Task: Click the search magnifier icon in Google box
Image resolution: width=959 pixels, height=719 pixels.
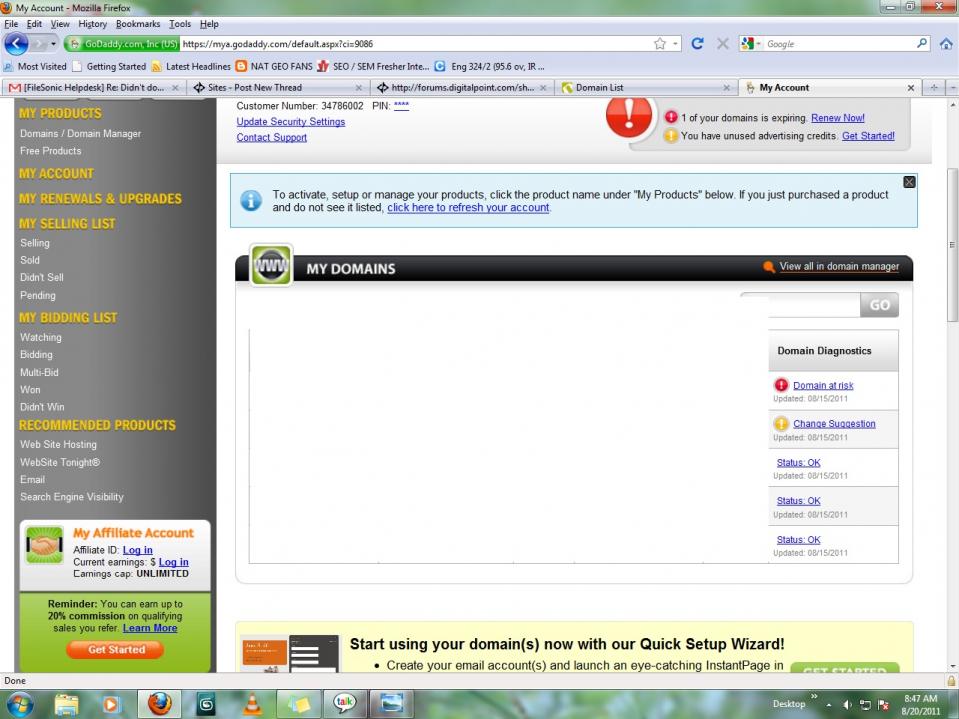Action: 922,43
